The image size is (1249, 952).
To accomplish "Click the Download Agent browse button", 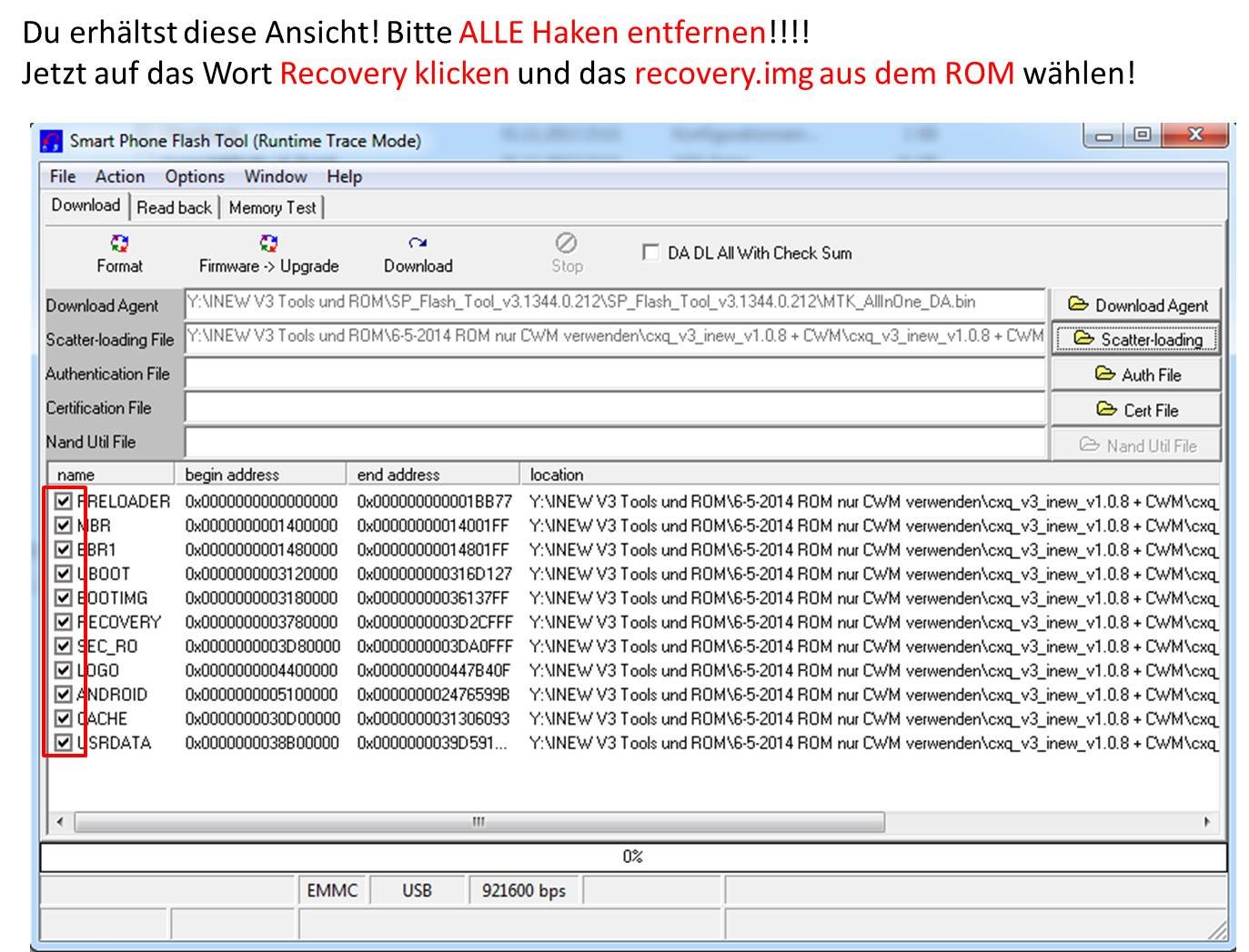I will coord(1137,306).
